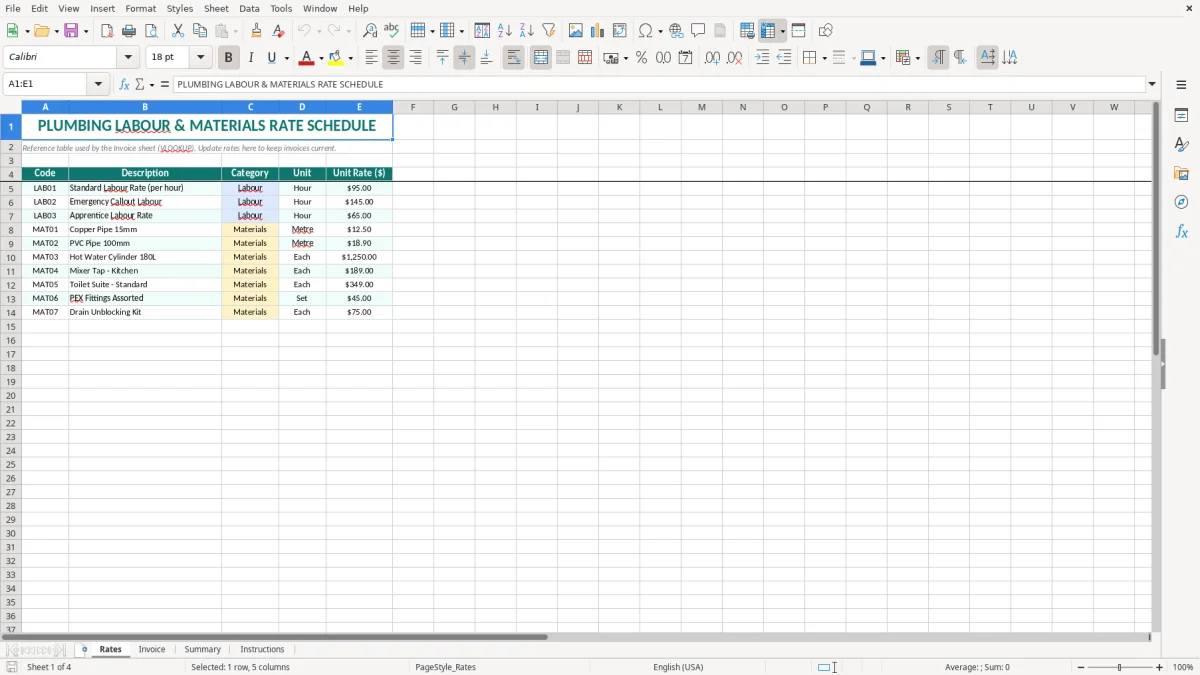The height and width of the screenshot is (675, 1200).
Task: Open Conditional formatting dropdown arrow
Action: 917,58
